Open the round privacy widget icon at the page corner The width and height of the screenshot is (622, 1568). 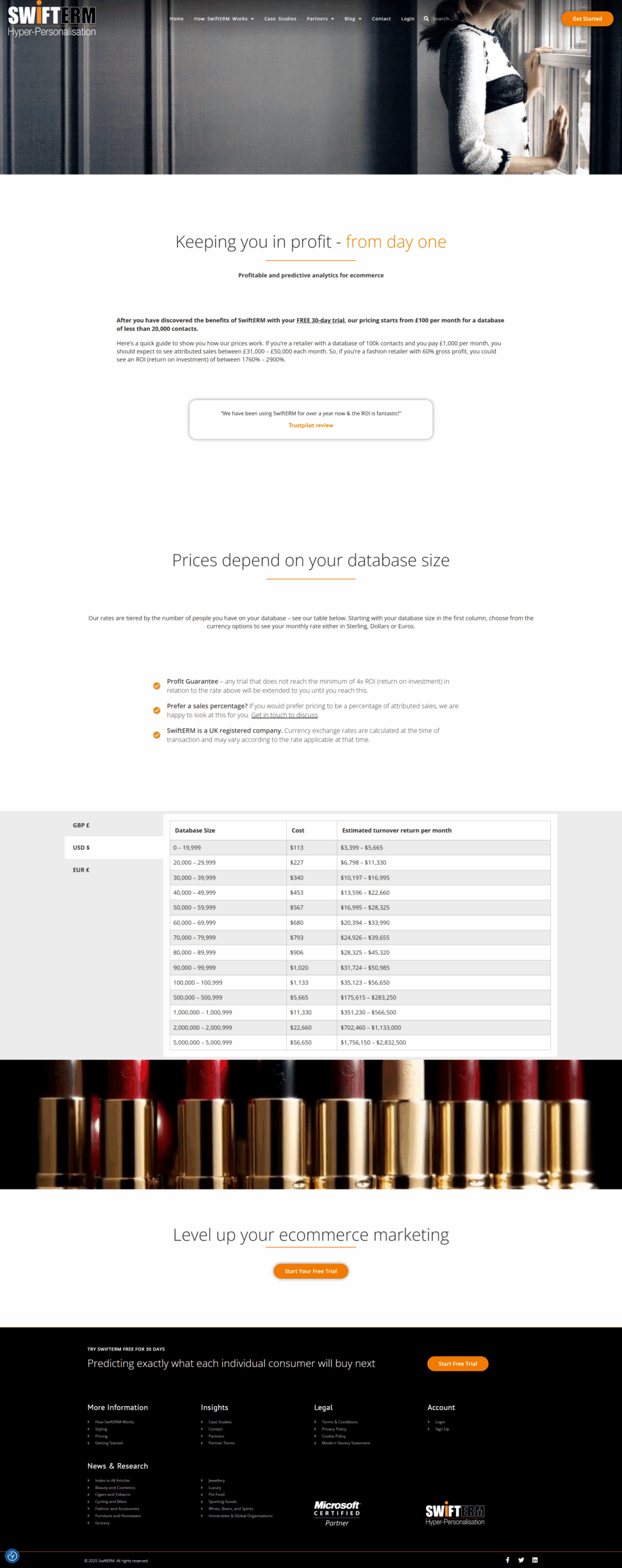12,1556
